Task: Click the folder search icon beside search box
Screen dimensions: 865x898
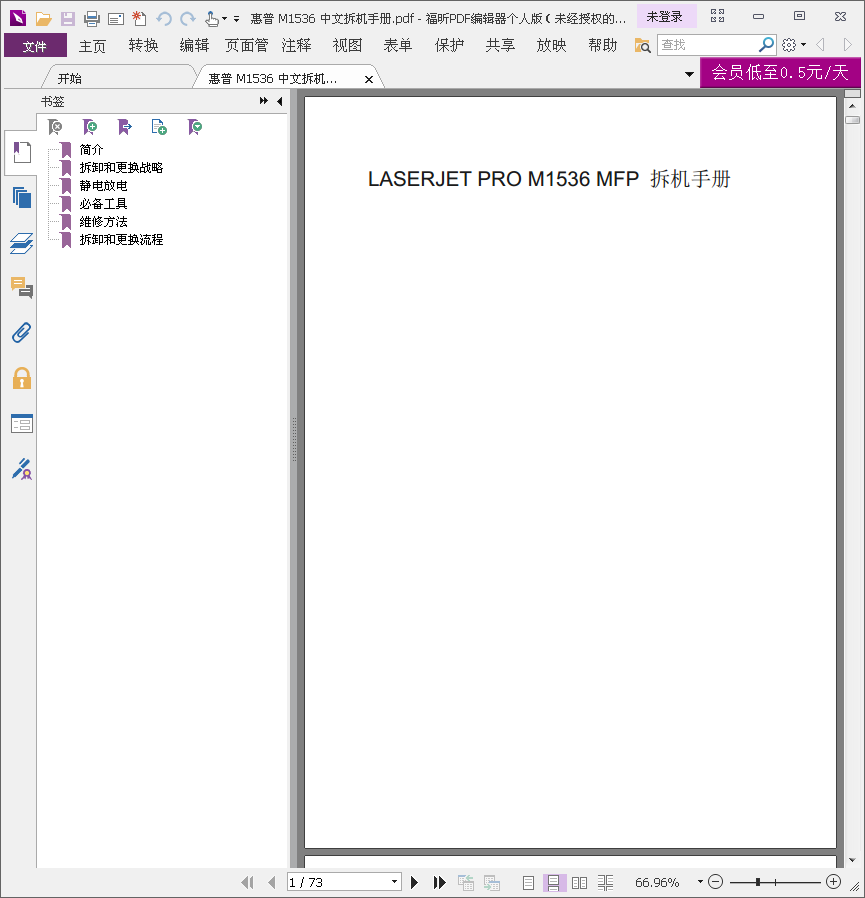Action: tap(642, 45)
